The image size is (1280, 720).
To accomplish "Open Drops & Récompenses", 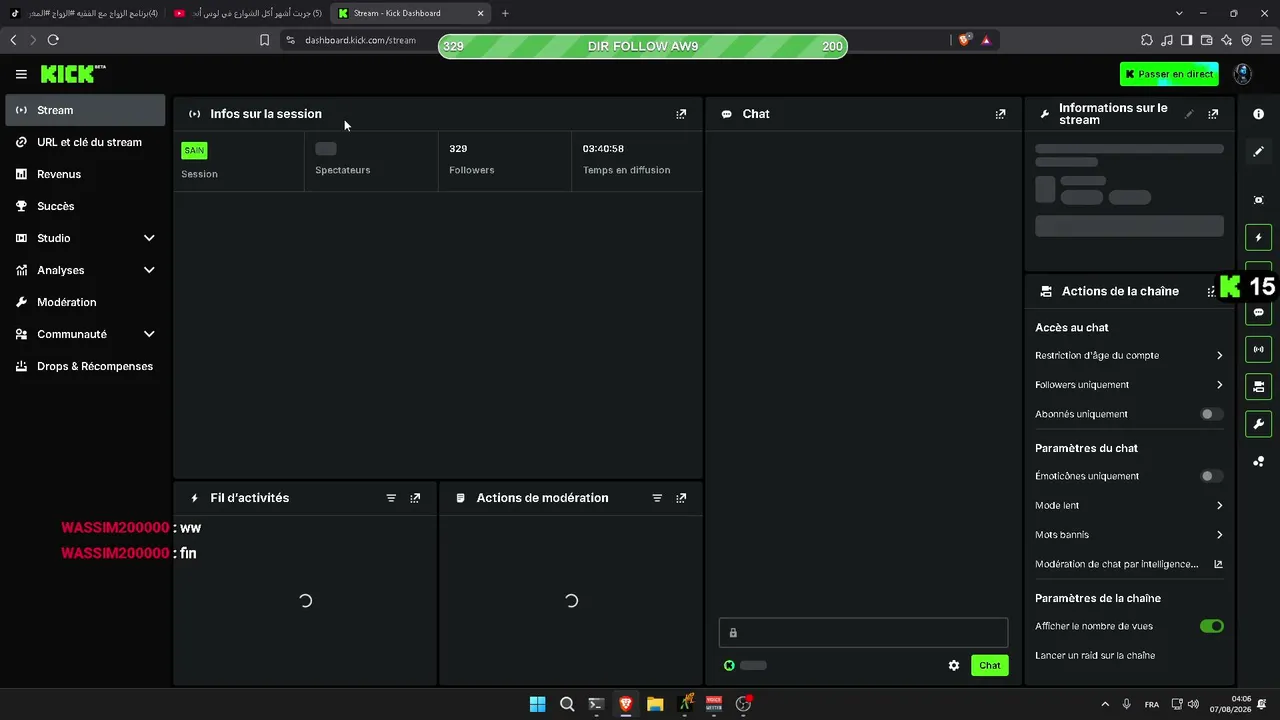I will pyautogui.click(x=85, y=366).
